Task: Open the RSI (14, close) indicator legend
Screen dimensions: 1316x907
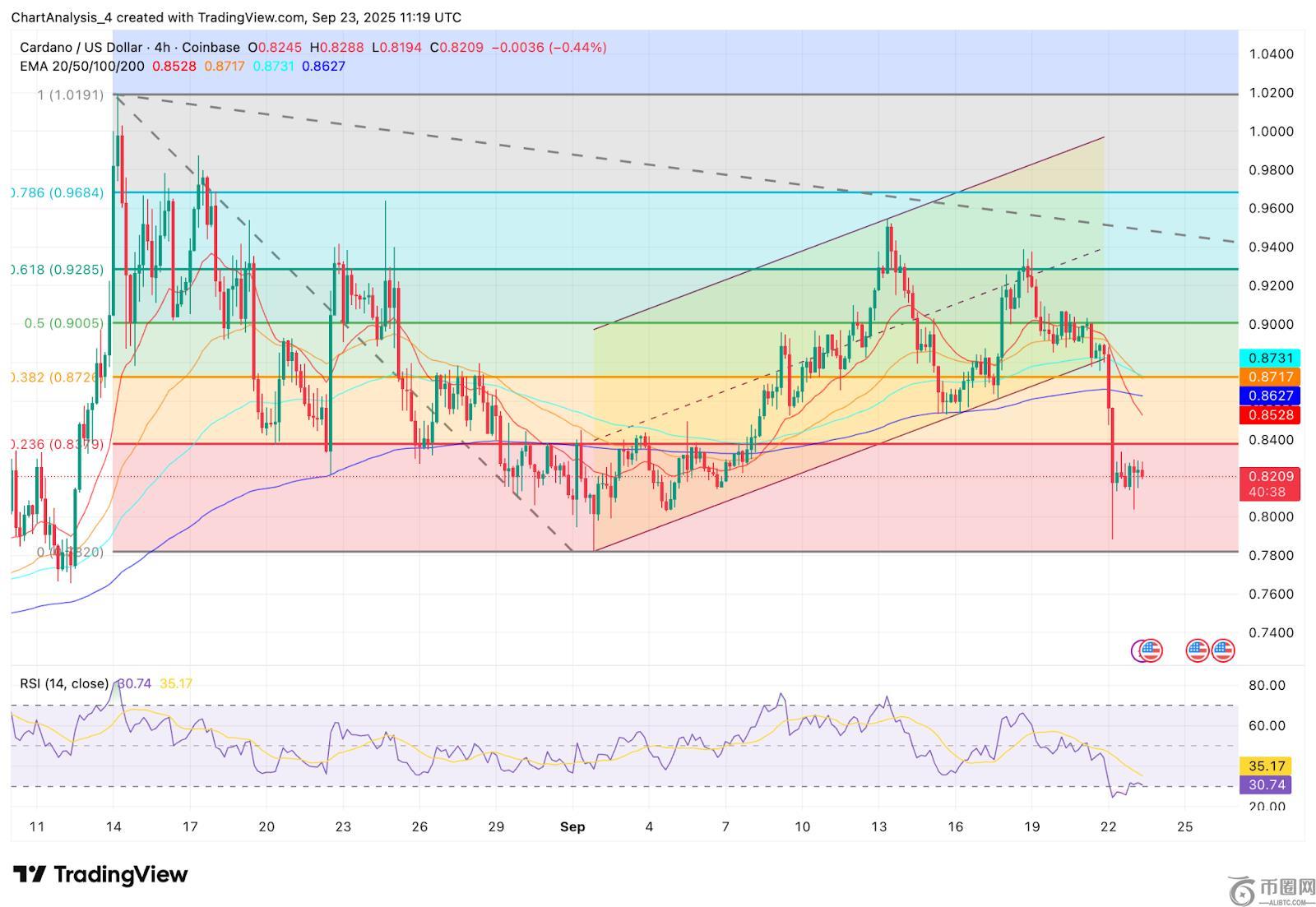Action: click(x=64, y=683)
